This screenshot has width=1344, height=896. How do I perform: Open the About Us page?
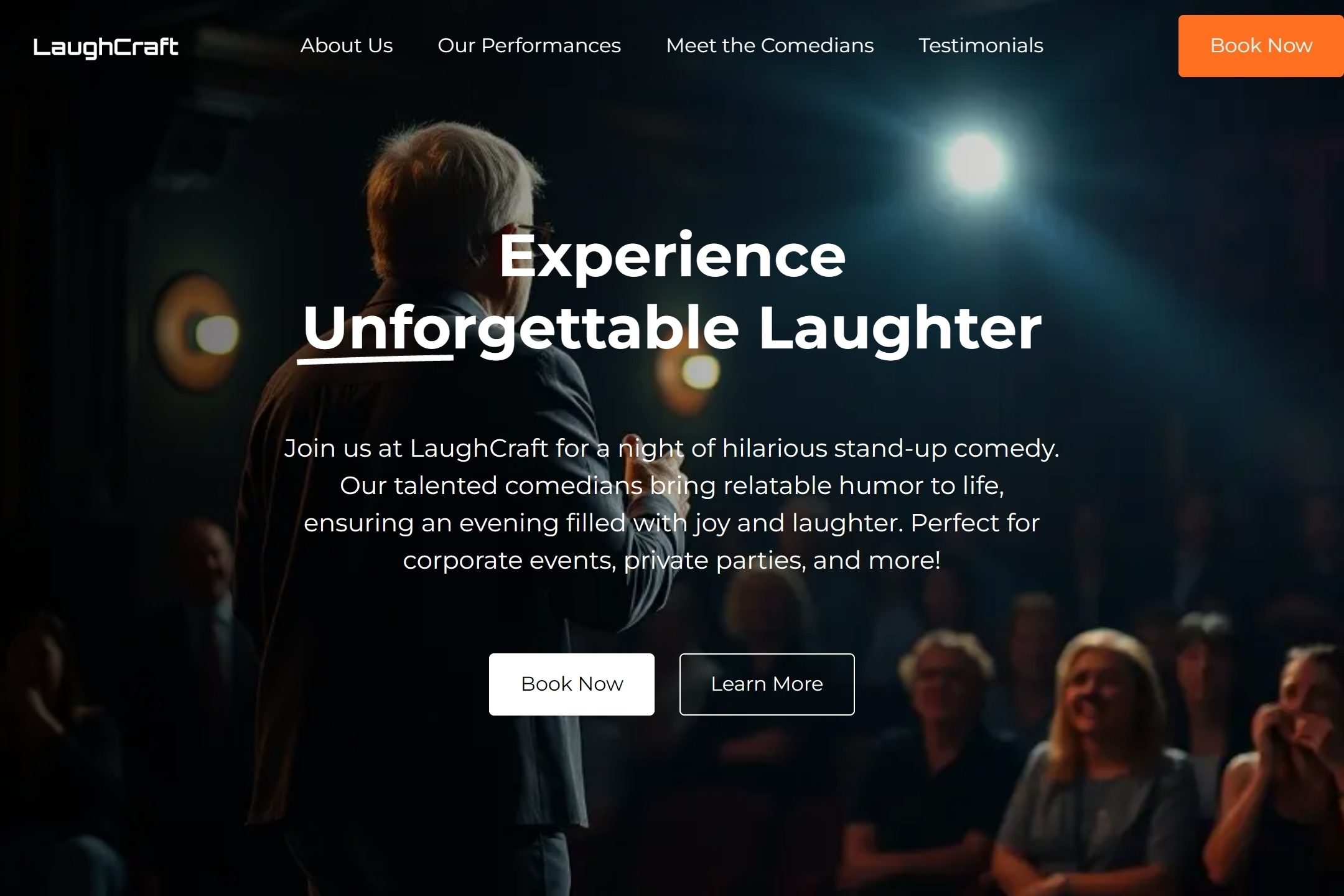pyautogui.click(x=347, y=45)
